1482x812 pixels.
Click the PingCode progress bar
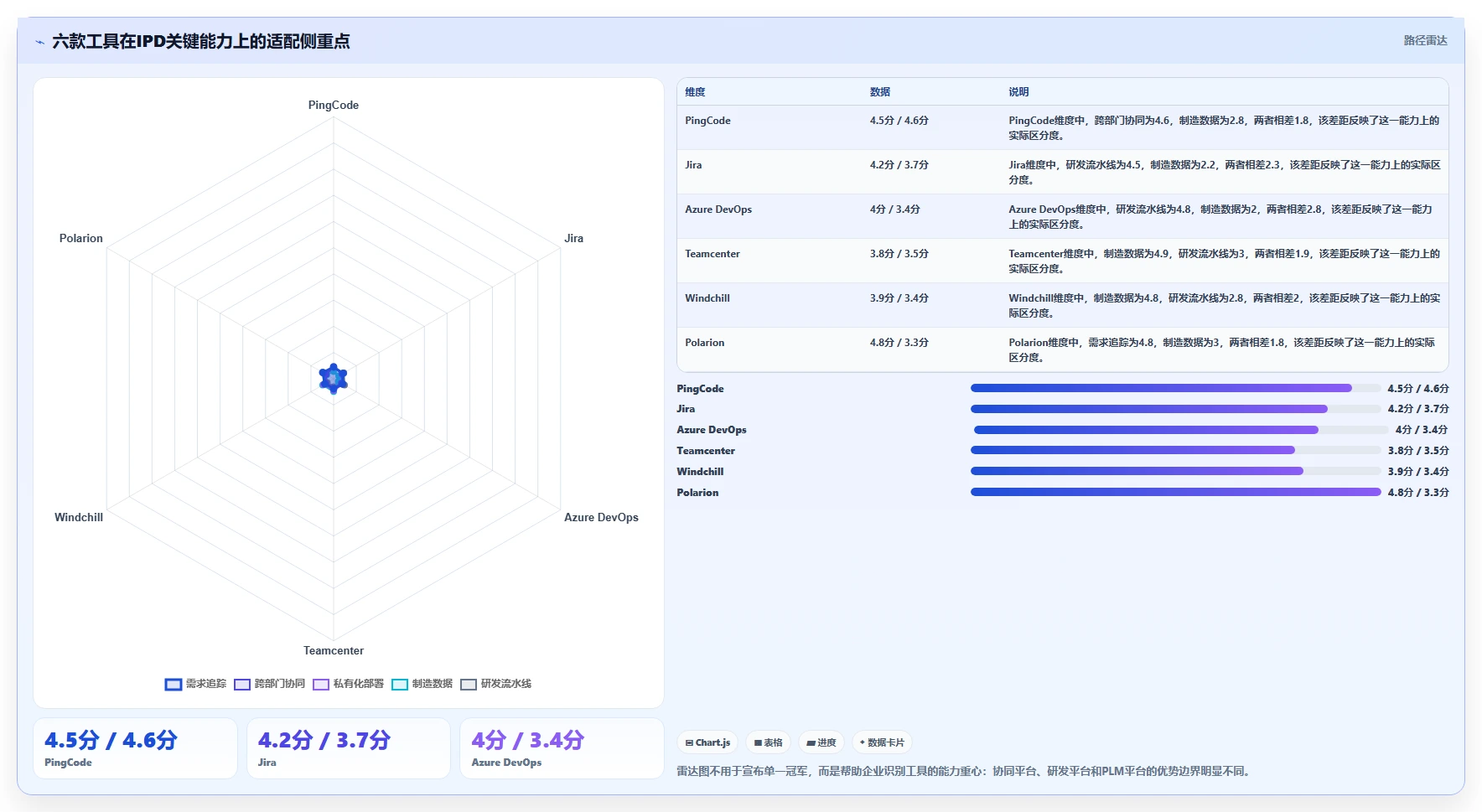coord(1175,388)
